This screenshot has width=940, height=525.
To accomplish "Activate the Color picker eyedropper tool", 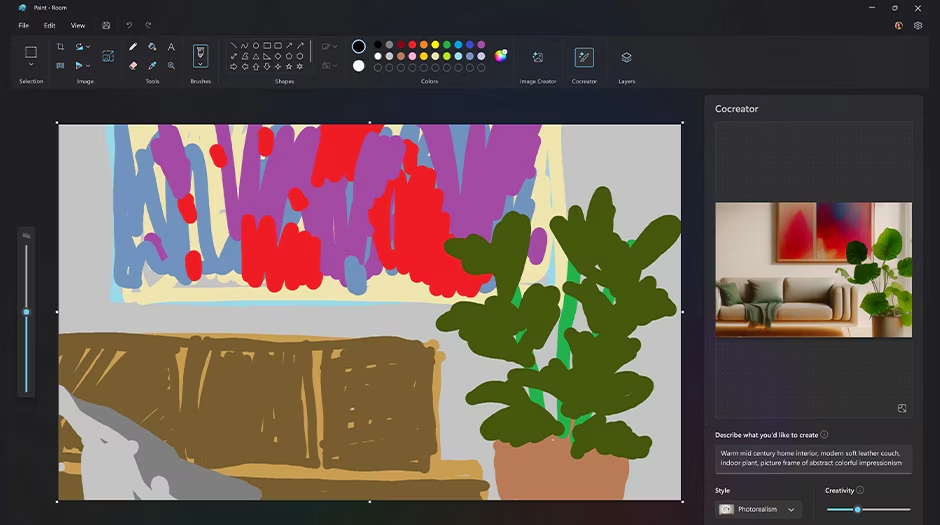I will 152,65.
